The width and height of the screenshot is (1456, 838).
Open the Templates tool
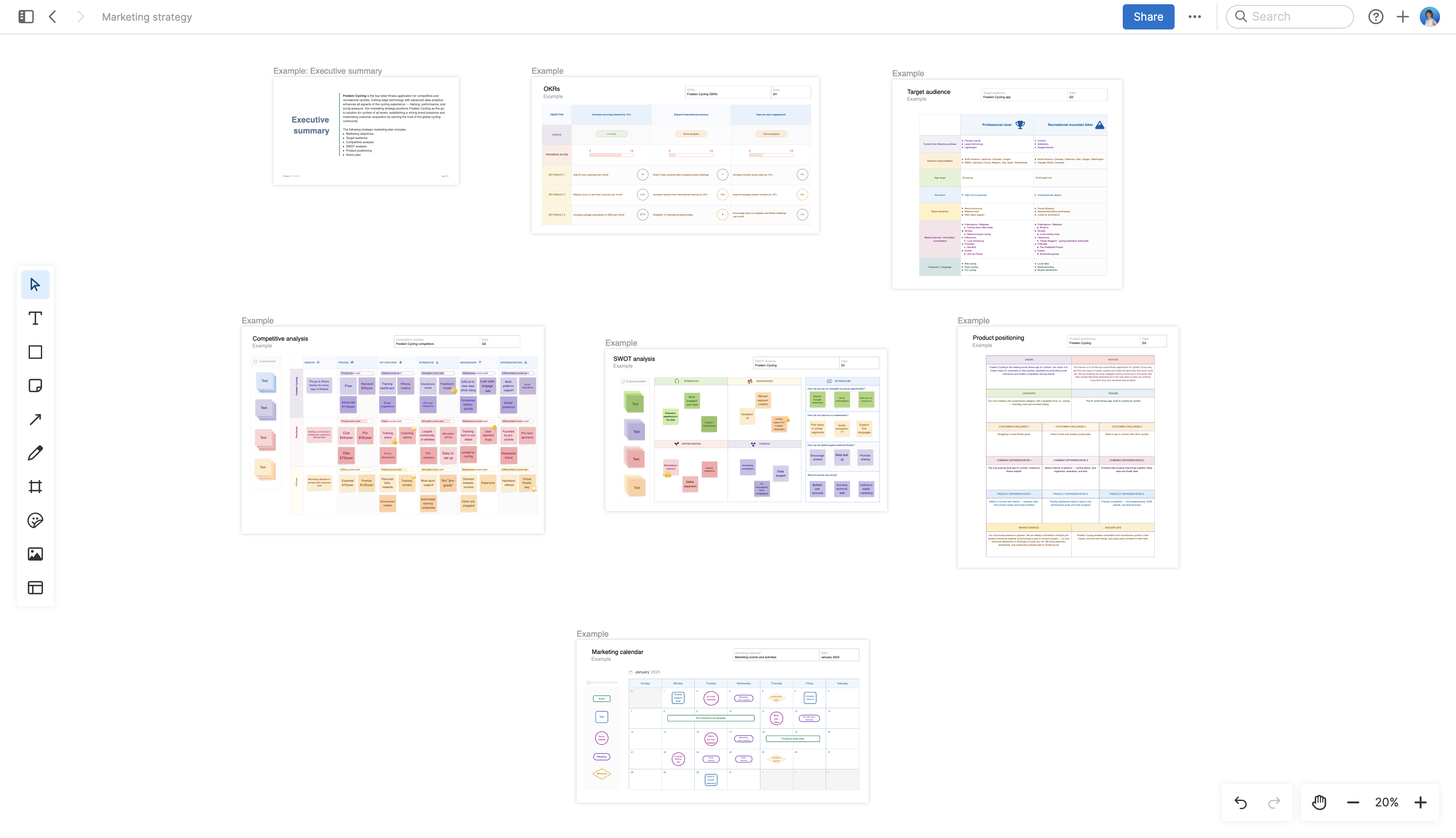35,587
